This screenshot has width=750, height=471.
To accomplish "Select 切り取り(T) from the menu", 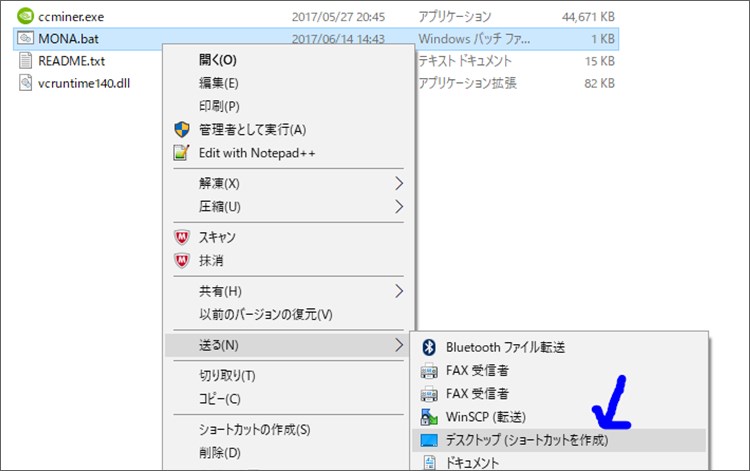I will pyautogui.click(x=227, y=375).
